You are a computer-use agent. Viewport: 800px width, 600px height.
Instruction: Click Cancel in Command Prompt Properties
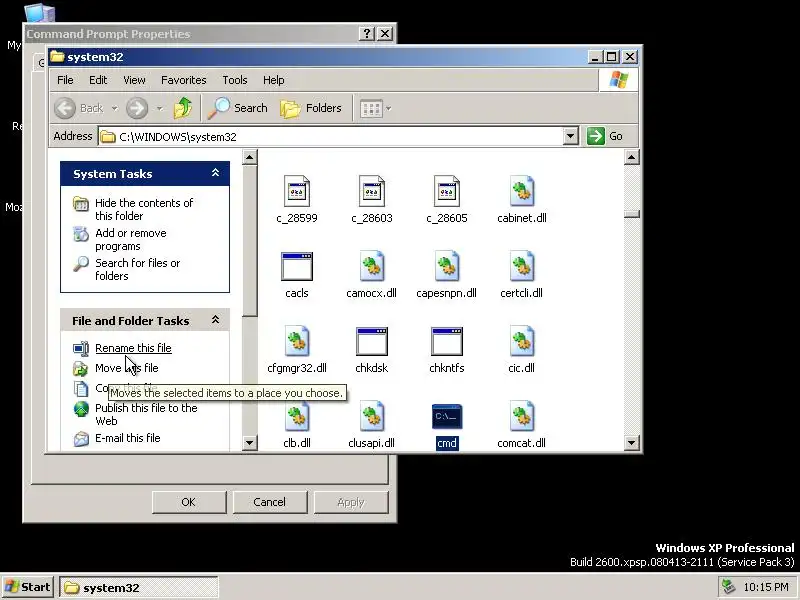pyautogui.click(x=270, y=502)
